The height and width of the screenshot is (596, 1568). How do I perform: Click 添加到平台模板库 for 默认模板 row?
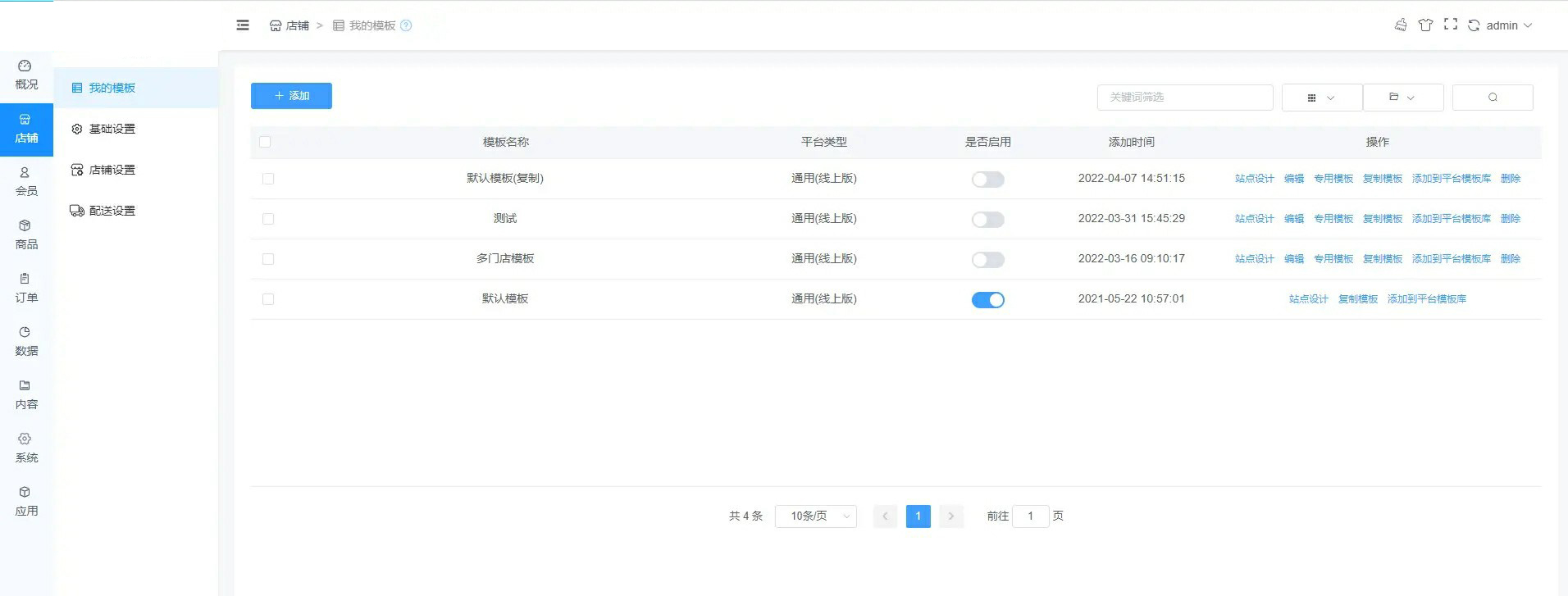click(1427, 299)
